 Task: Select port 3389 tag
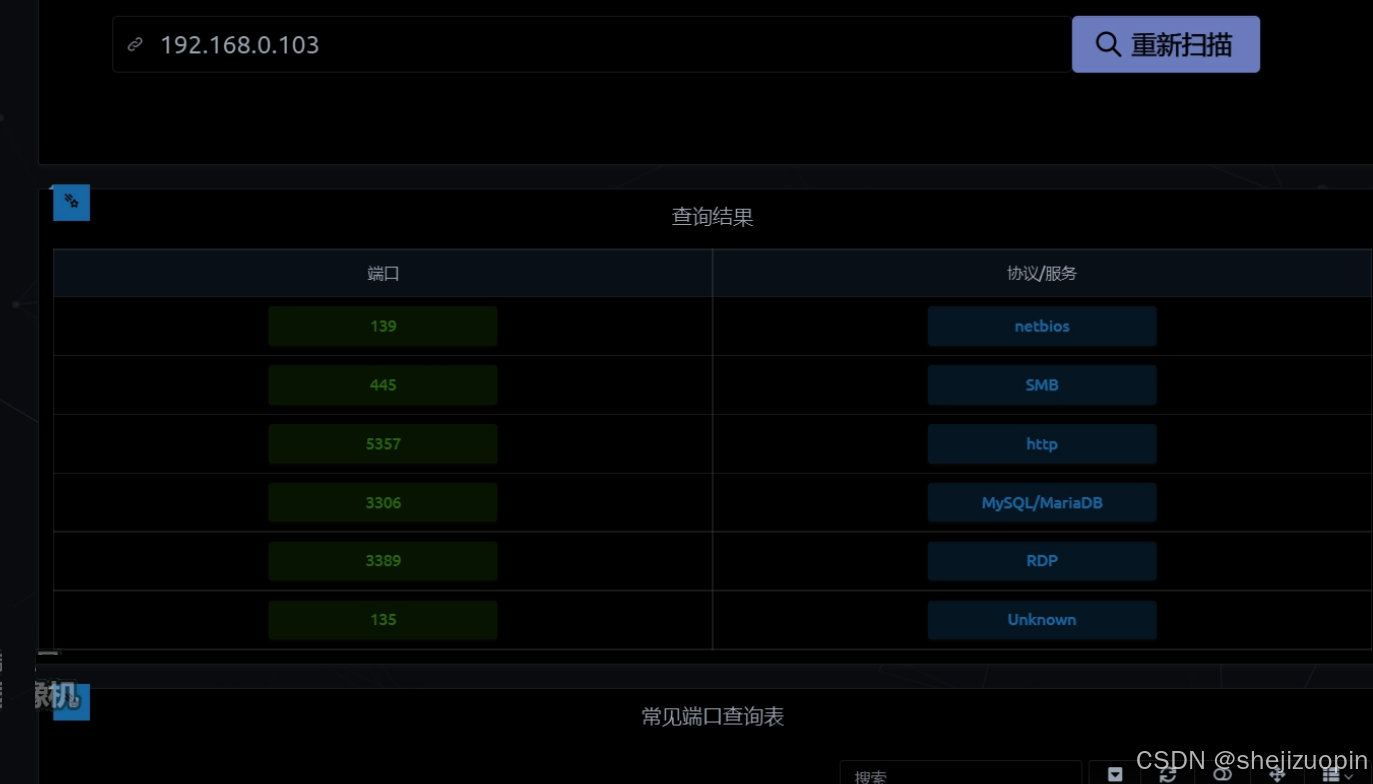(x=383, y=561)
